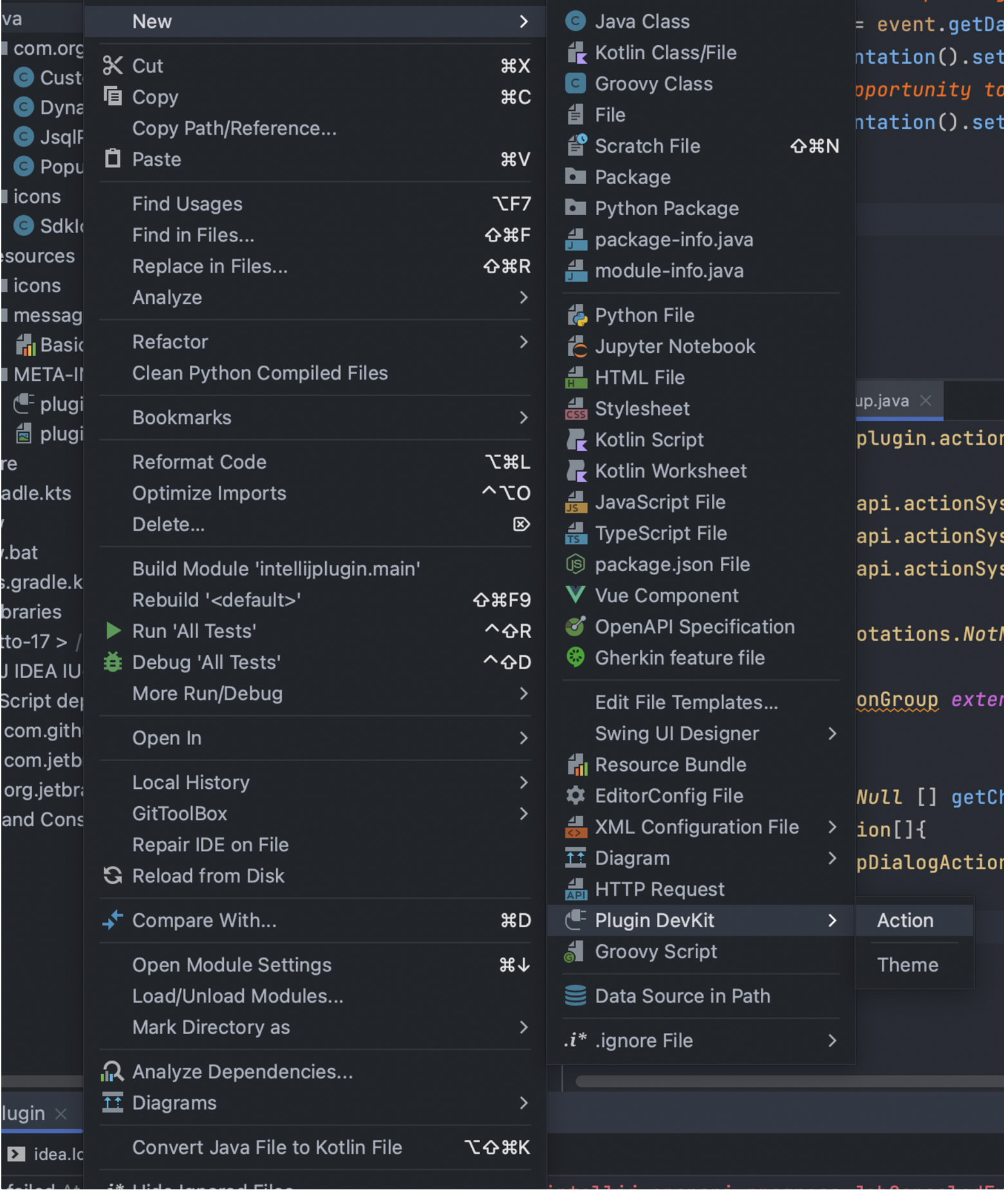Viewport: 1008px width, 1190px height.
Task: Click the Python Package folder icon
Action: [577, 208]
